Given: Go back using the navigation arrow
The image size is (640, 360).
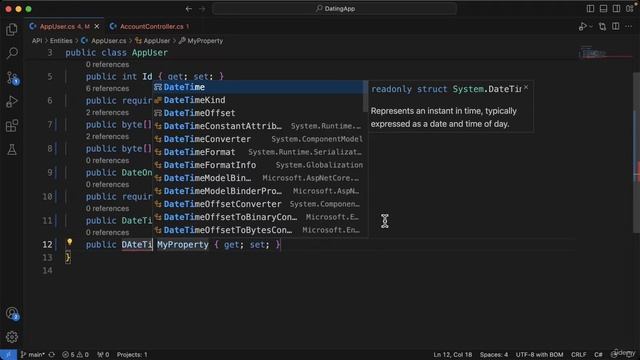Looking at the screenshot, I should [x=189, y=9].
